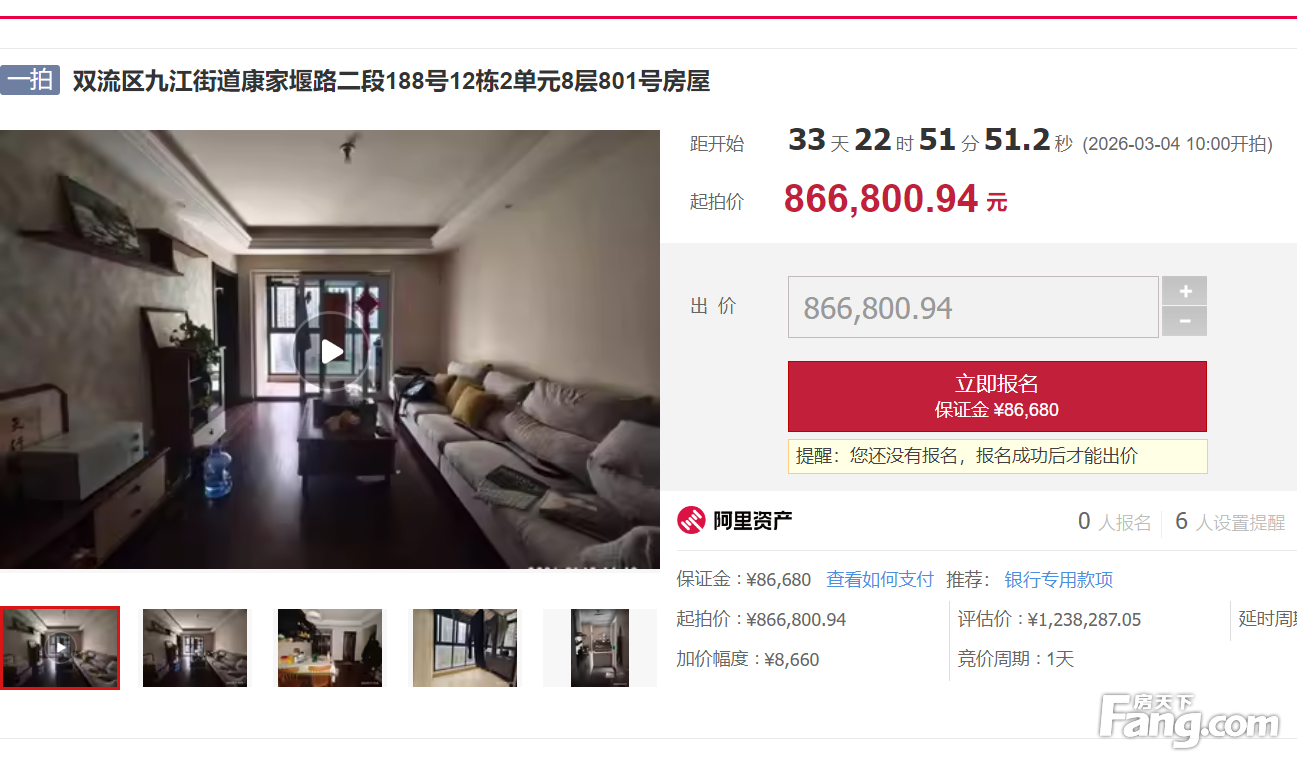This screenshot has width=1297, height=762.
Task: Click the 阿里资产 logo icon
Action: [x=692, y=520]
